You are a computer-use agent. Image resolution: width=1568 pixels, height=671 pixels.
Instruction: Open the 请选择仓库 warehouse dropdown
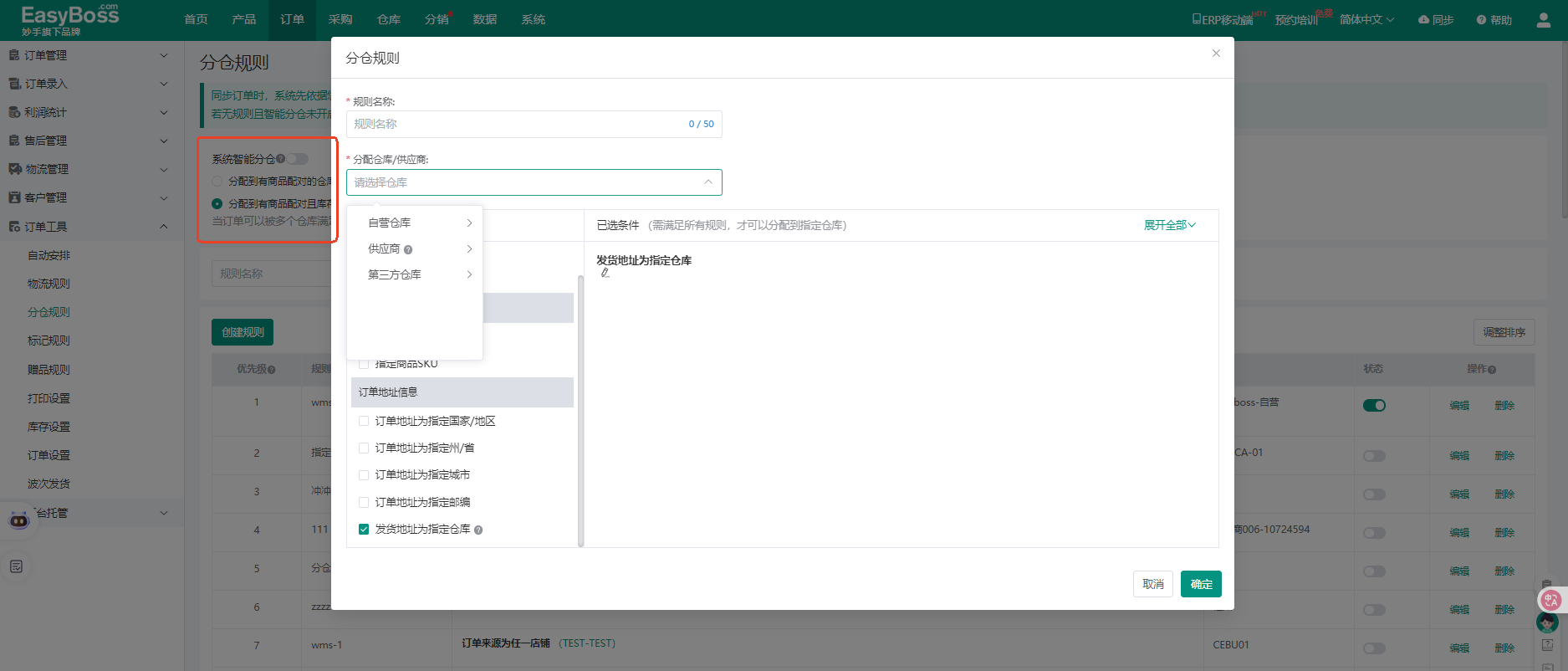[534, 182]
